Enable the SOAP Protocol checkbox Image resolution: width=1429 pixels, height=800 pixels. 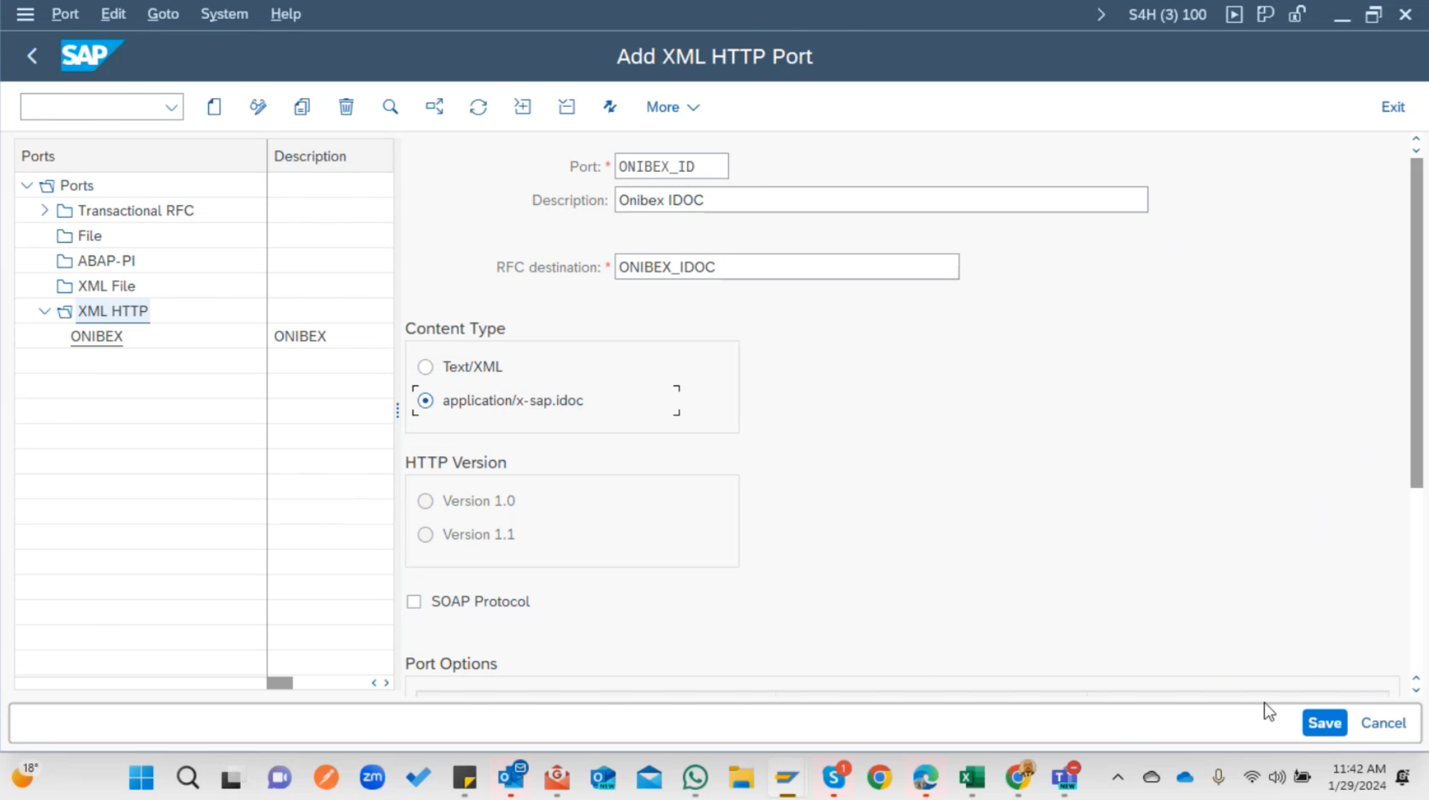click(x=414, y=602)
